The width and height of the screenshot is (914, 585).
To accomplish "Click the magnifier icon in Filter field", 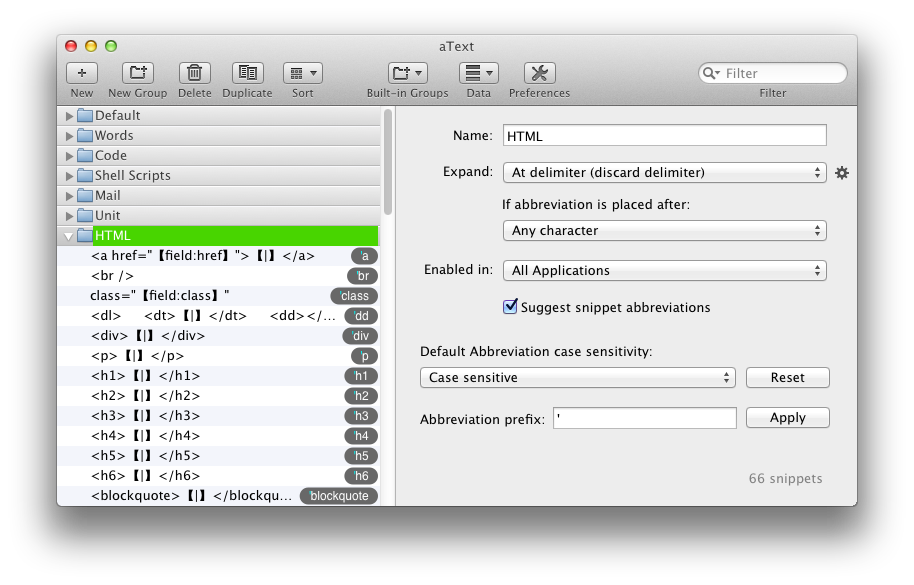I will click(x=711, y=73).
